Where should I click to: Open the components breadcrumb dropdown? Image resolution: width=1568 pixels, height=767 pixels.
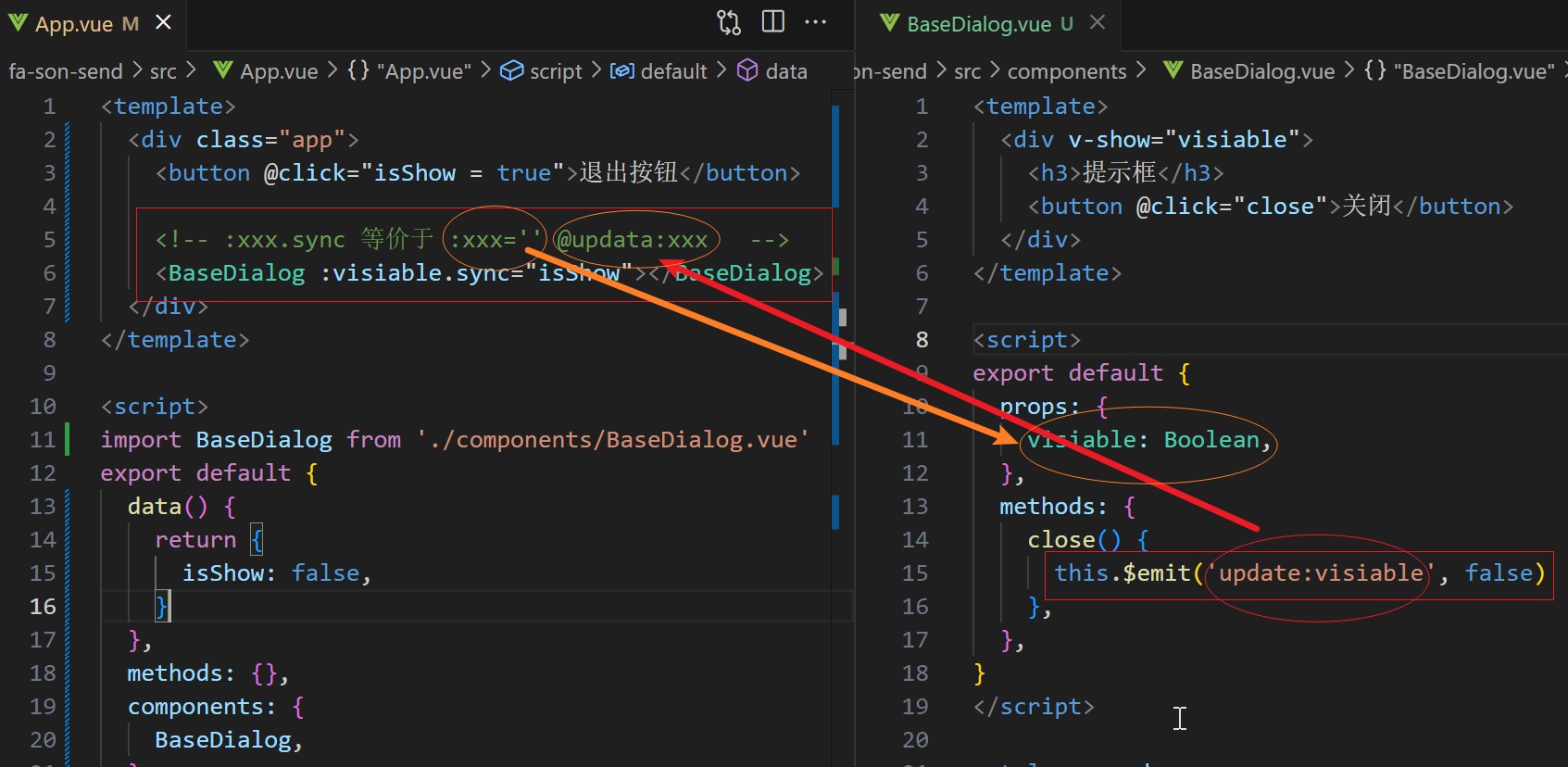click(x=1066, y=71)
